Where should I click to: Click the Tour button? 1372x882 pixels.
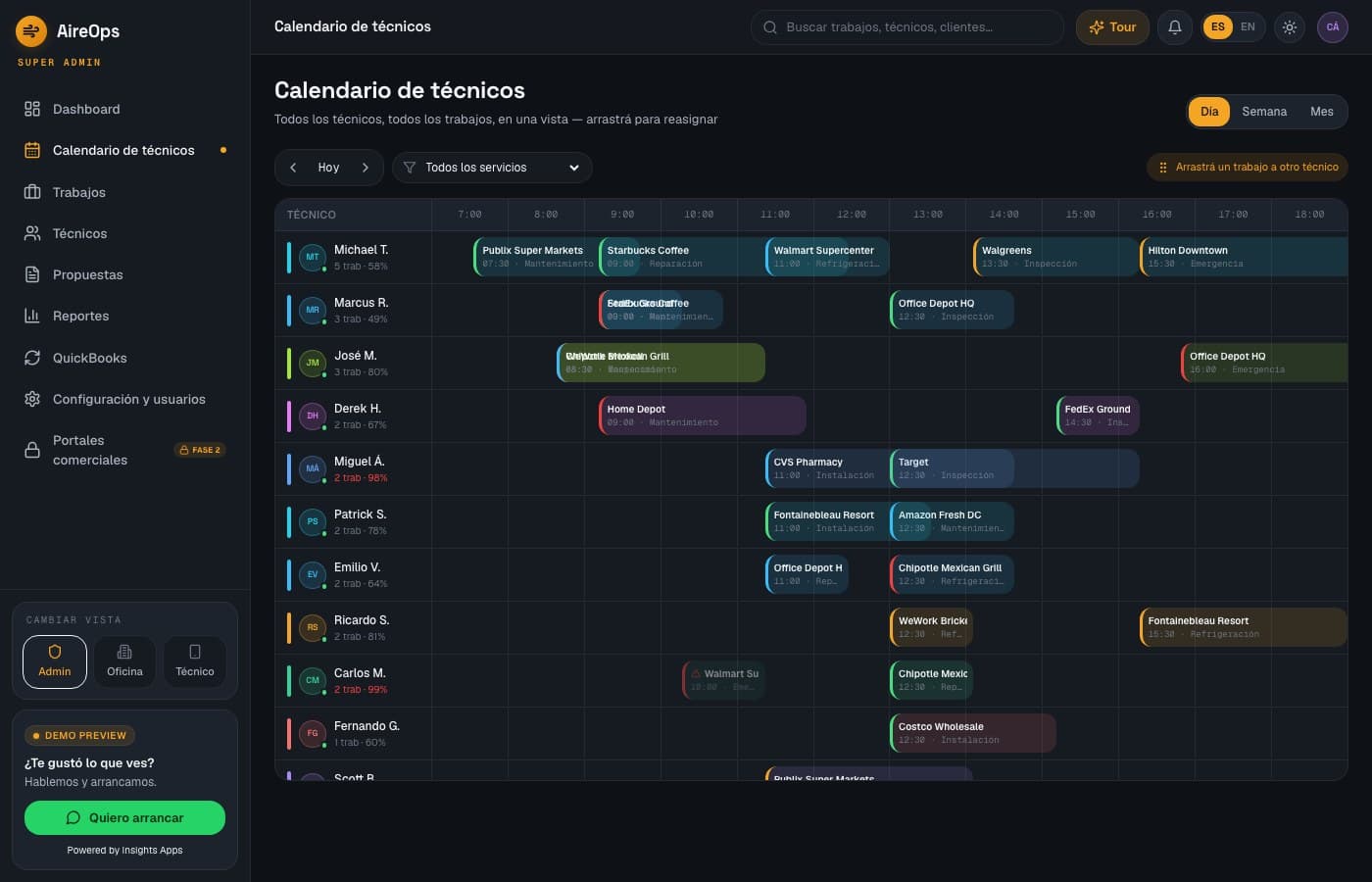pos(1112,27)
